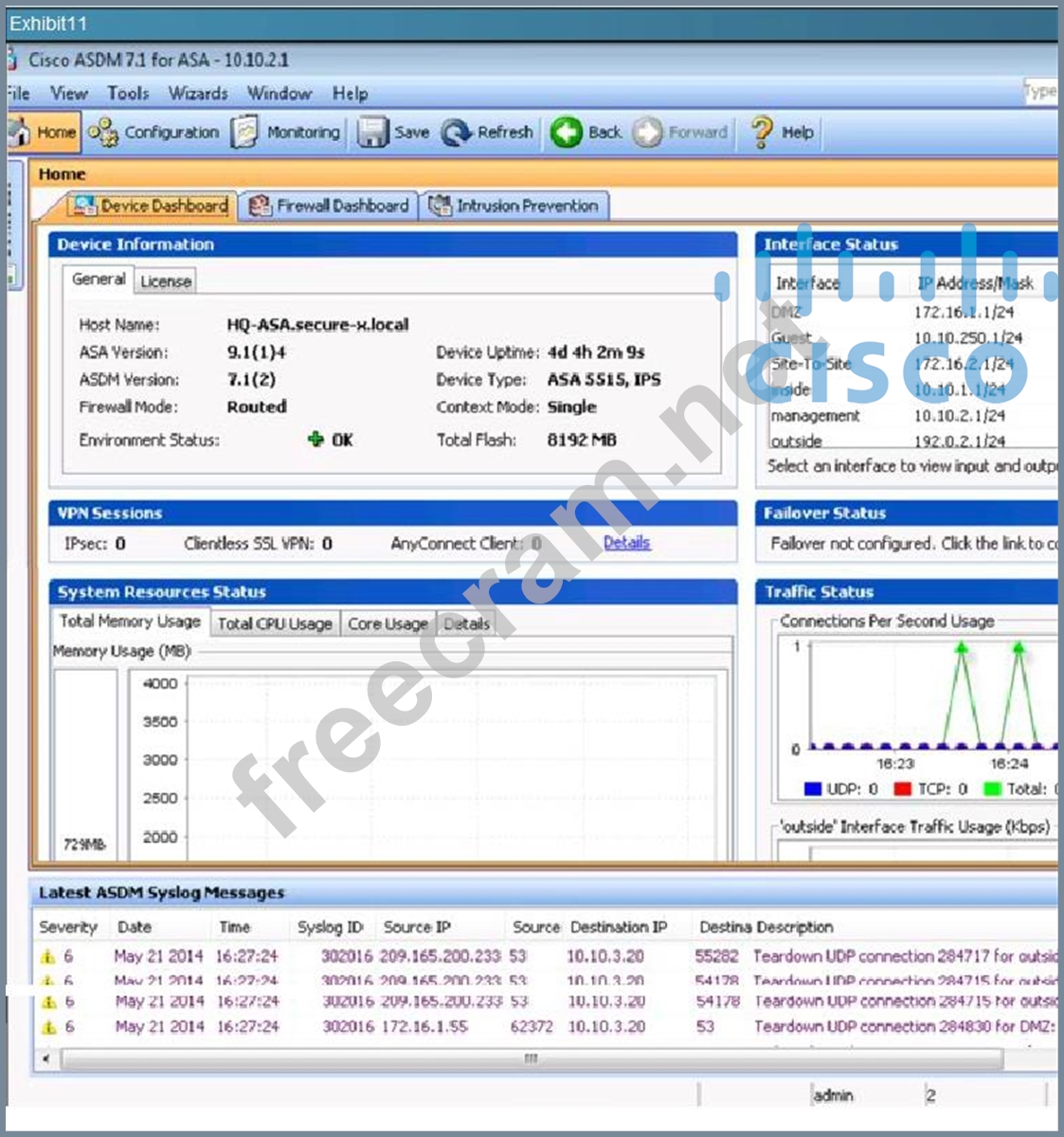Select the License tab in Device Information

point(166,281)
